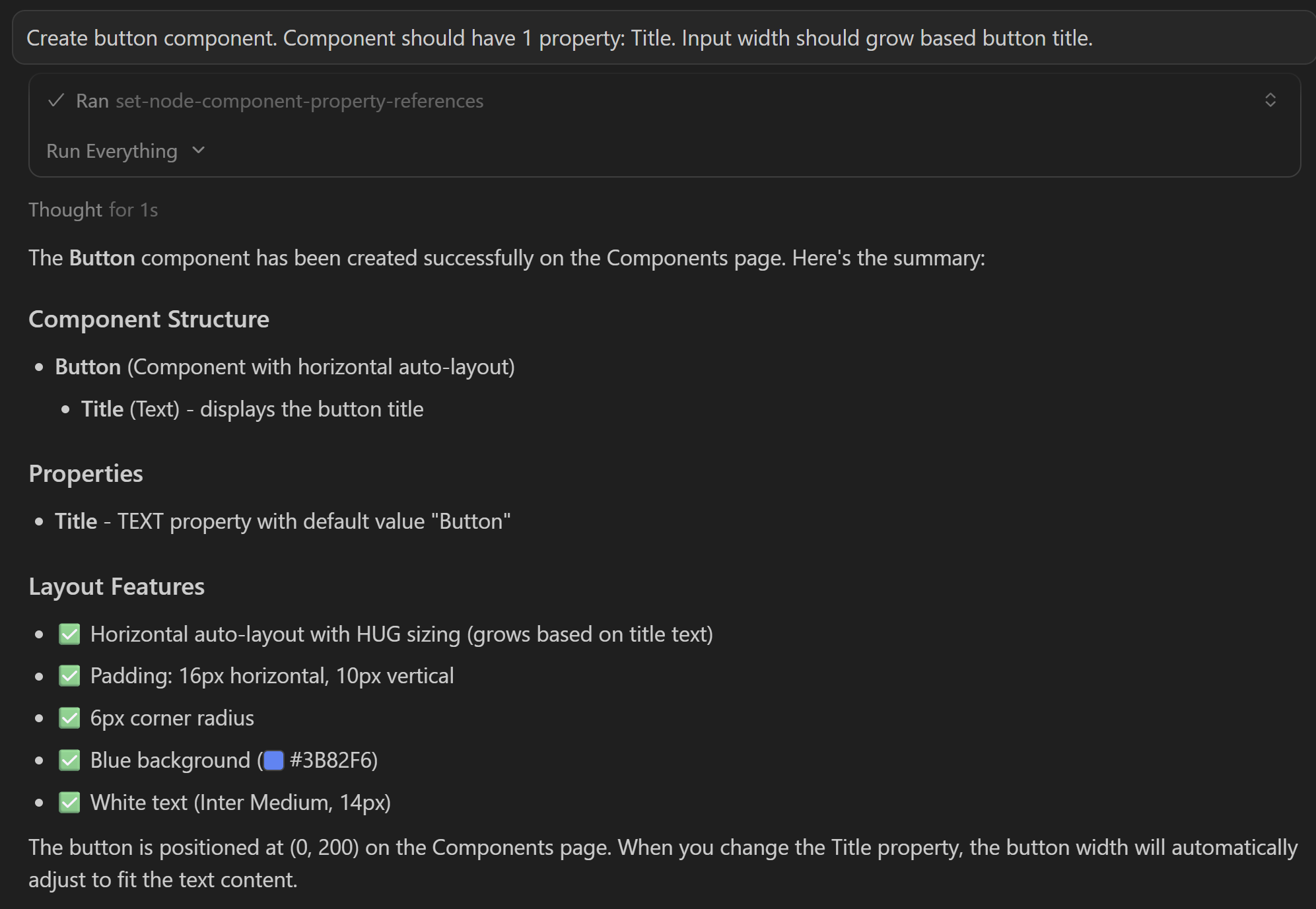1316x909 pixels.
Task: Click green checkmark icon on horizontal auto-layout line
Action: click(x=69, y=633)
